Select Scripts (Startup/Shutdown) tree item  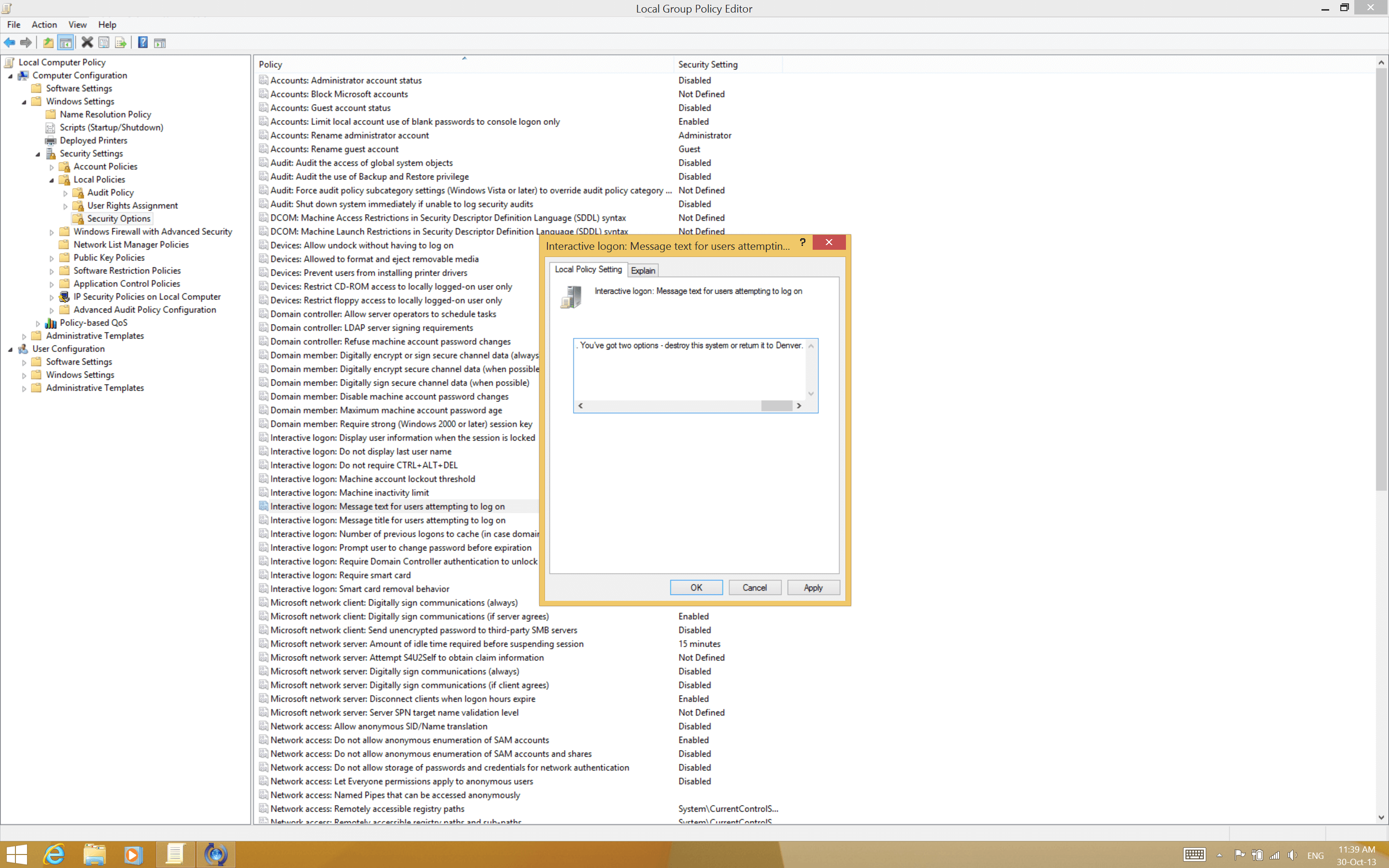click(111, 127)
